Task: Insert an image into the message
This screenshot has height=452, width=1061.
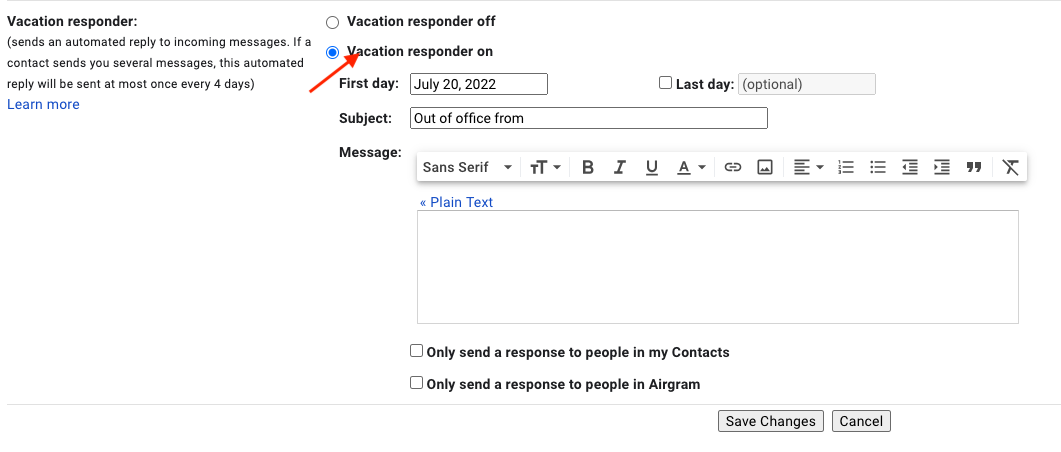Action: tap(765, 167)
